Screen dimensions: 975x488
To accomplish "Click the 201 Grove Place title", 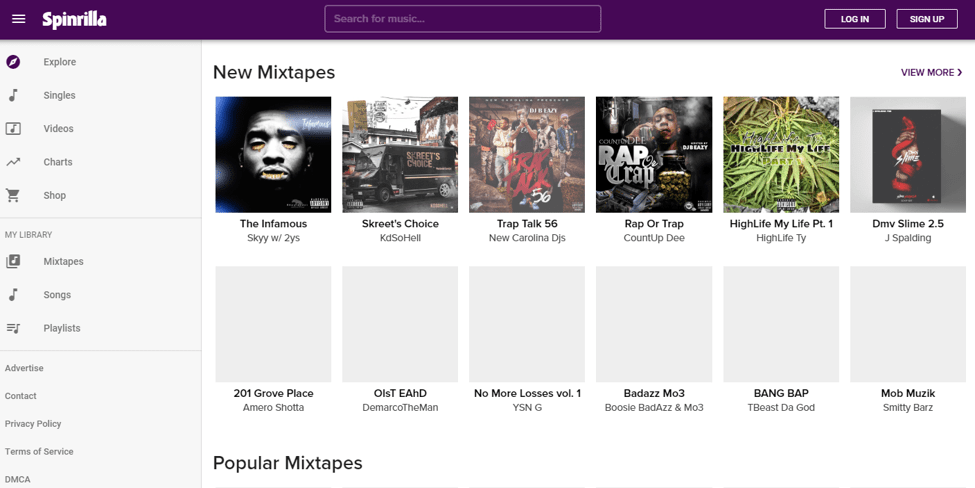I will 274,394.
